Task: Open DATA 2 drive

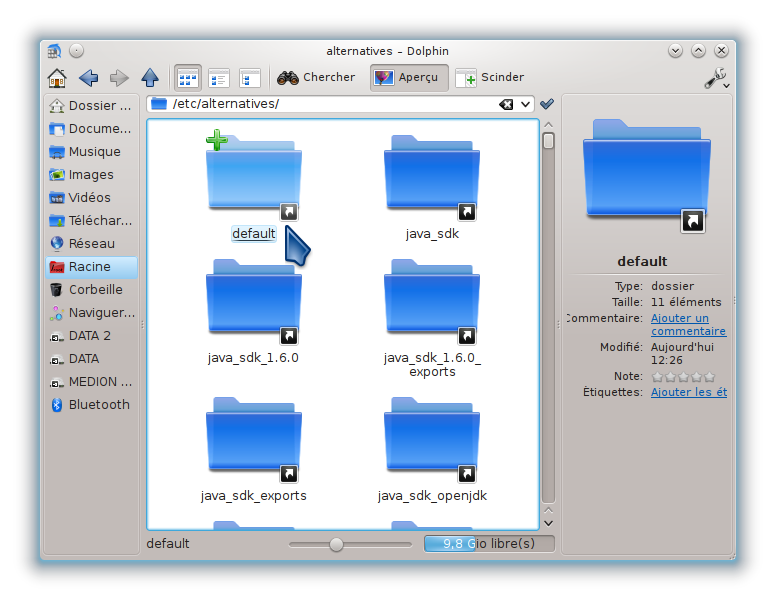Action: pos(91,336)
